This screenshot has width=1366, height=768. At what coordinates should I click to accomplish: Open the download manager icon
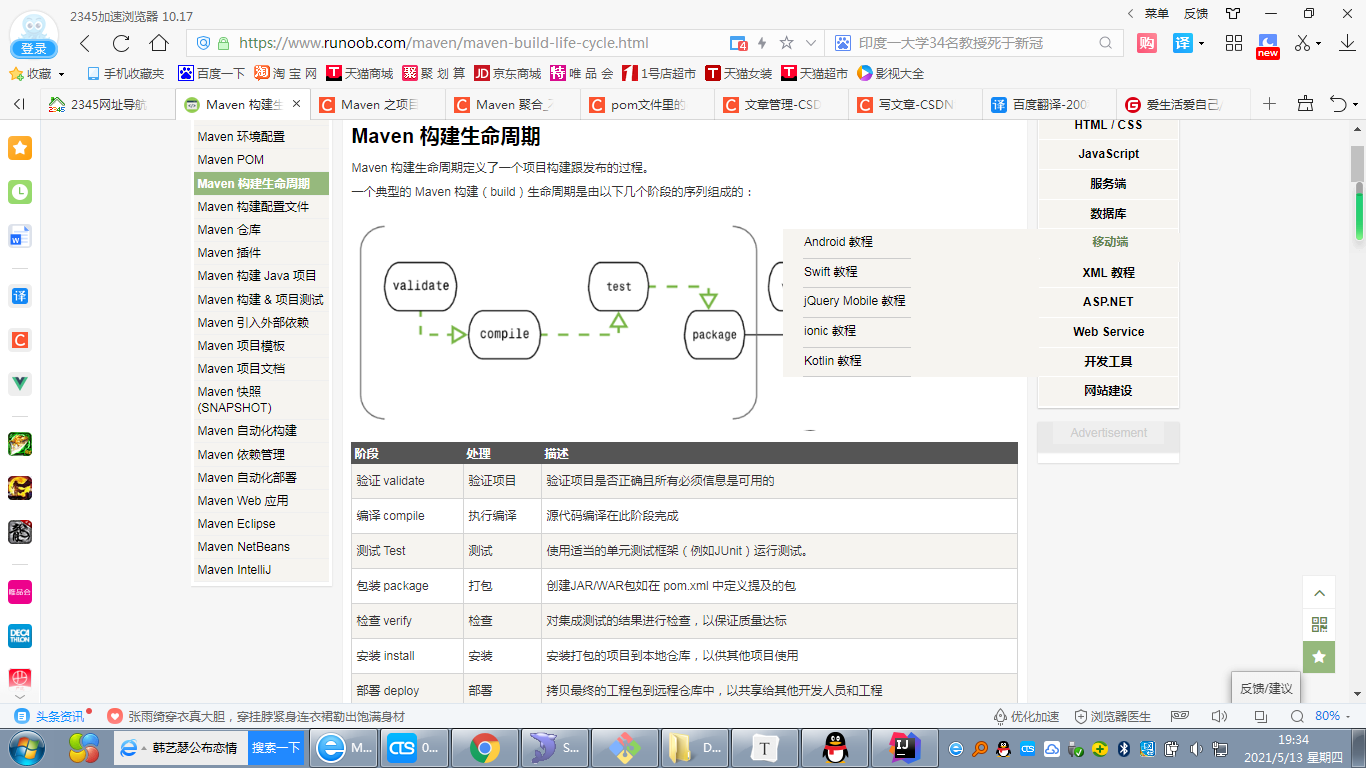click(x=1347, y=43)
